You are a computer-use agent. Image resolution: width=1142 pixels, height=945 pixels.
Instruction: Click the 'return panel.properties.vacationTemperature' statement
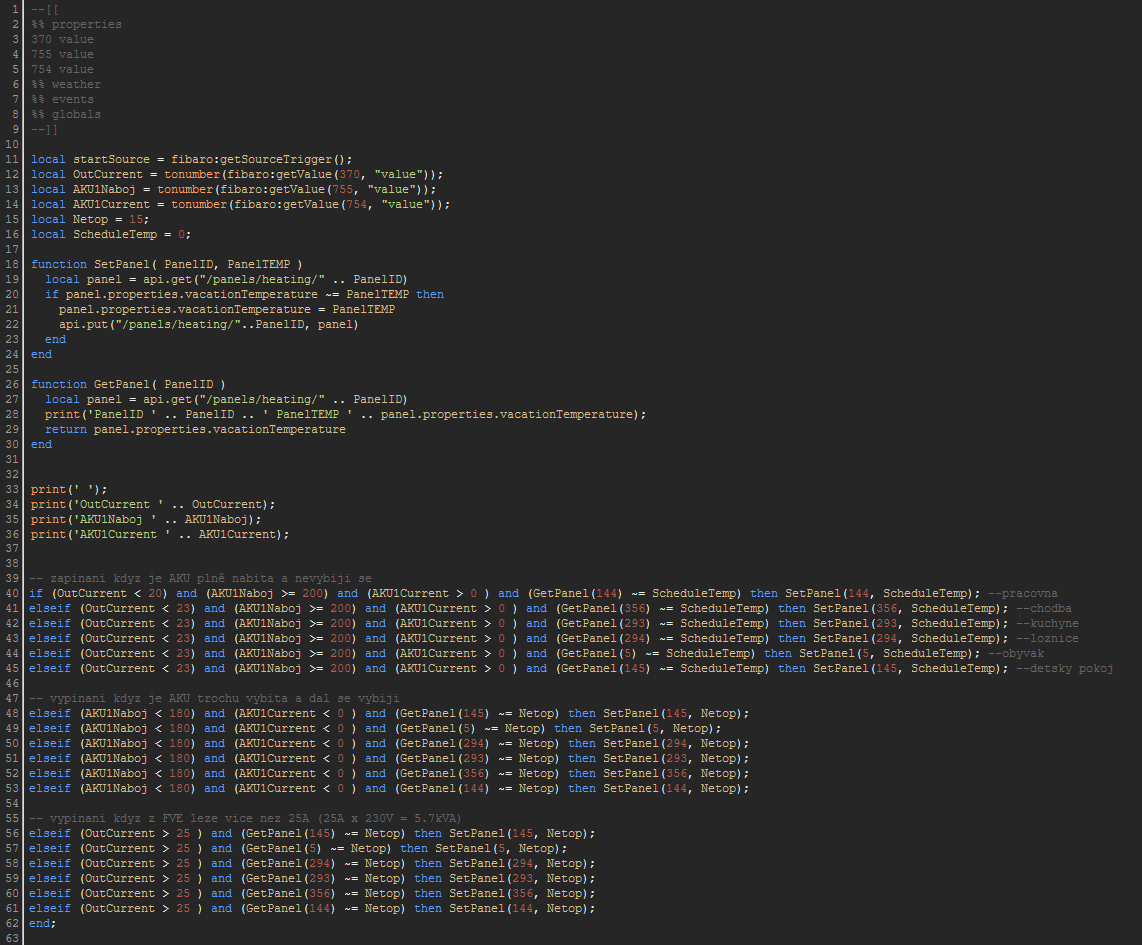point(195,429)
